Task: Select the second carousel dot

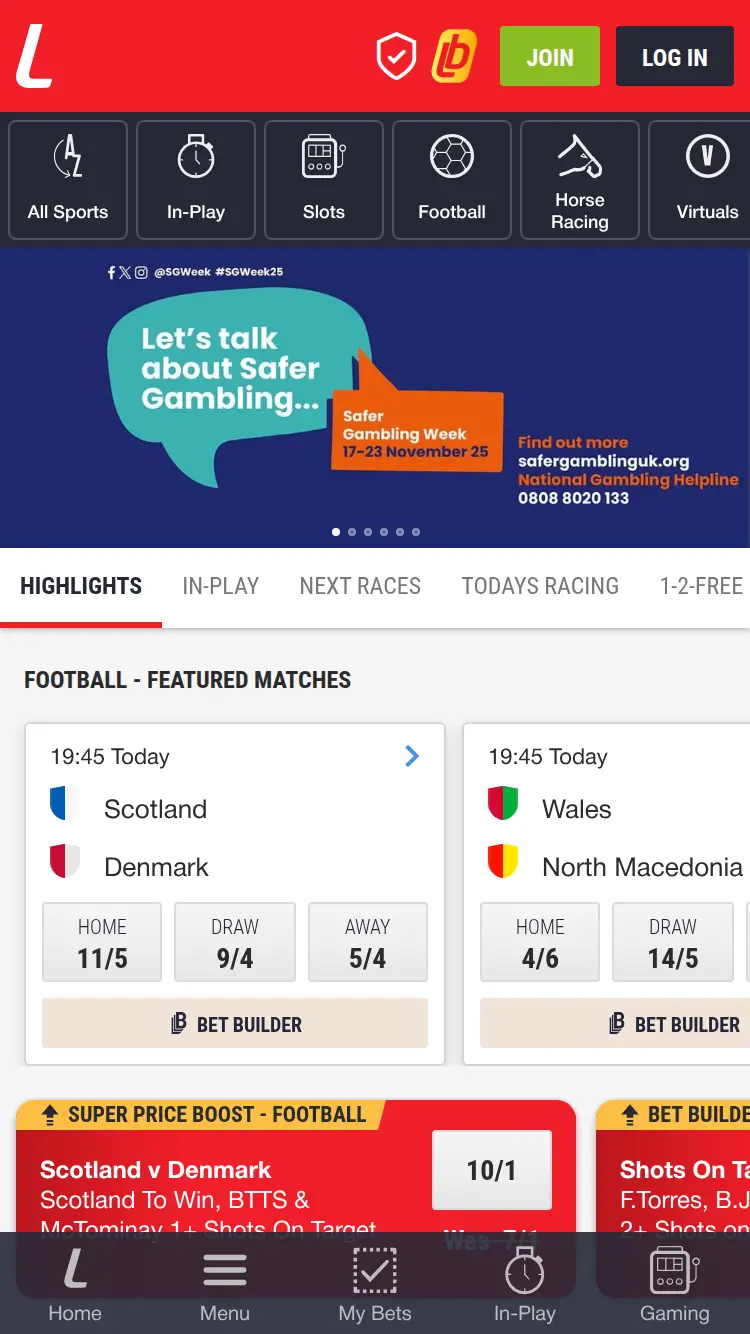Action: click(x=352, y=532)
